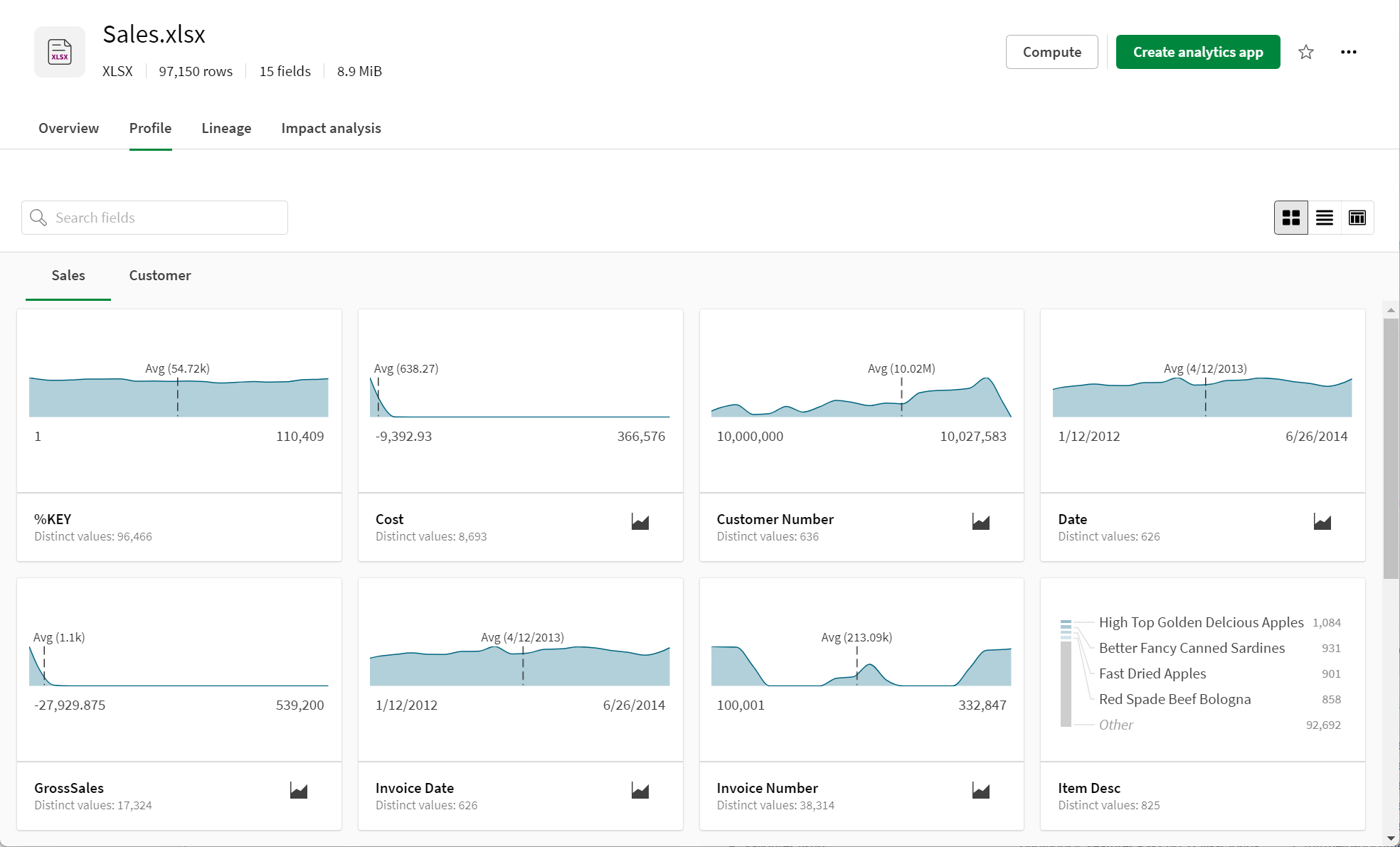Open the Lineage tab
The height and width of the screenshot is (847, 1400).
click(225, 128)
